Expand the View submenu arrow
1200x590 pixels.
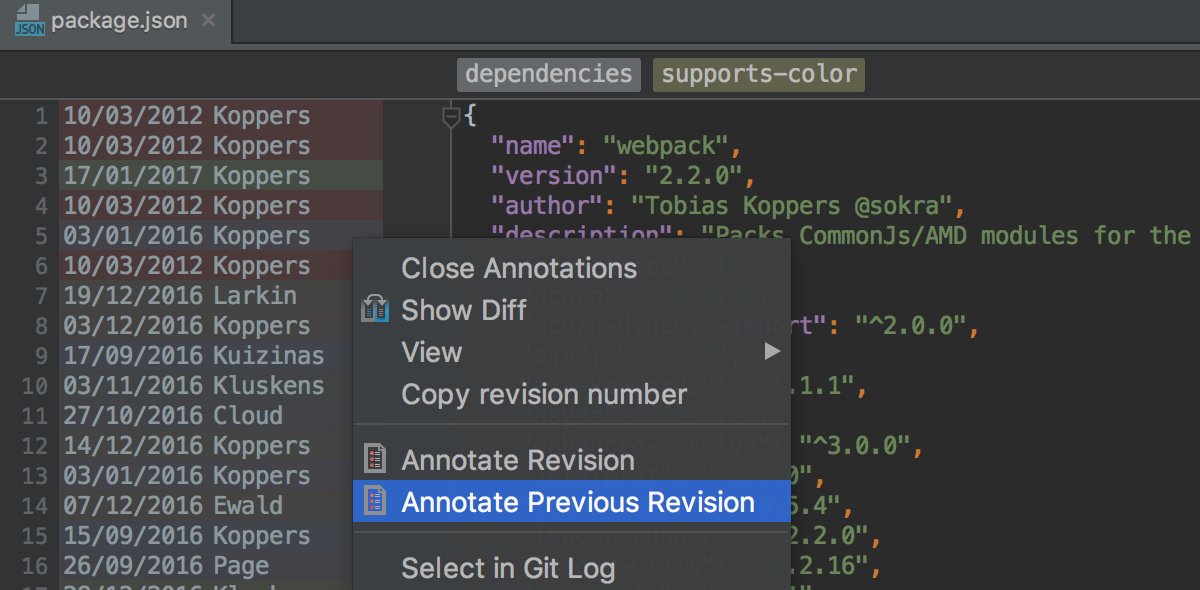(x=771, y=352)
